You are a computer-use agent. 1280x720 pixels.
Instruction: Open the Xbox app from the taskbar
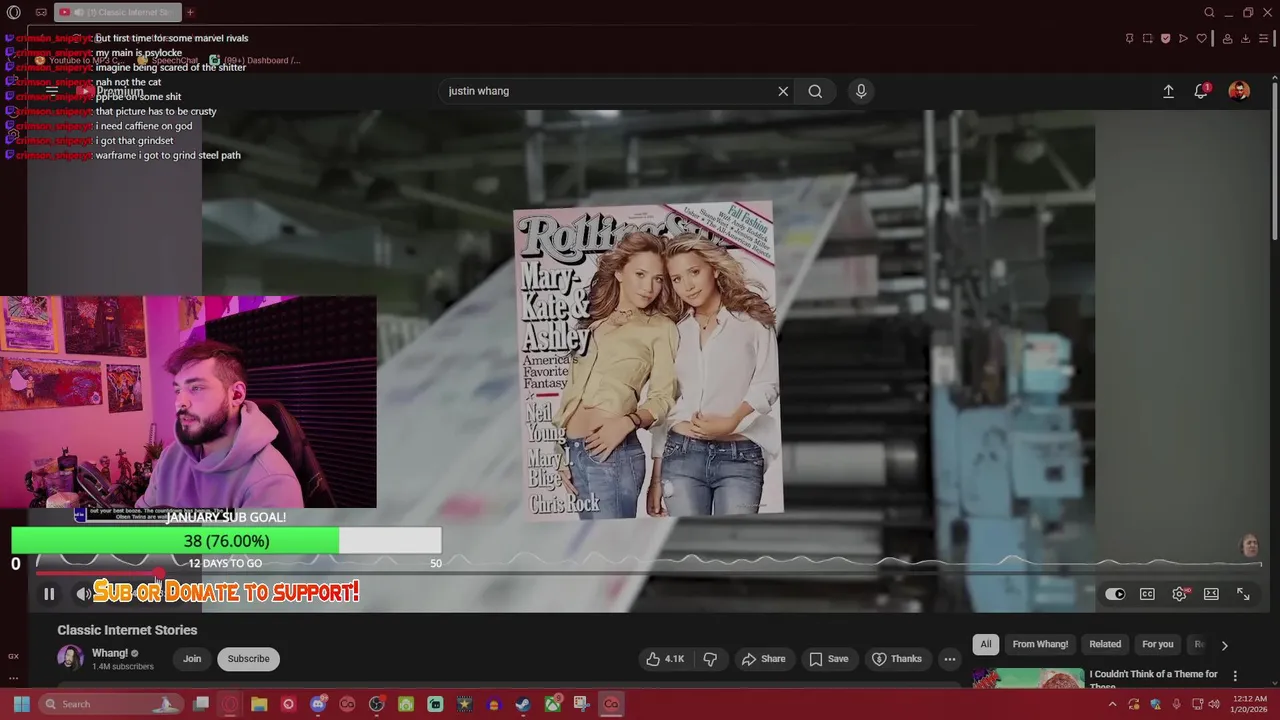coord(552,704)
